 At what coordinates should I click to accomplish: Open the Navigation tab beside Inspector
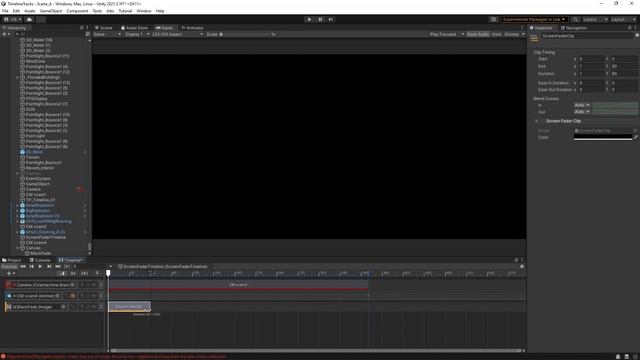pyautogui.click(x=573, y=28)
